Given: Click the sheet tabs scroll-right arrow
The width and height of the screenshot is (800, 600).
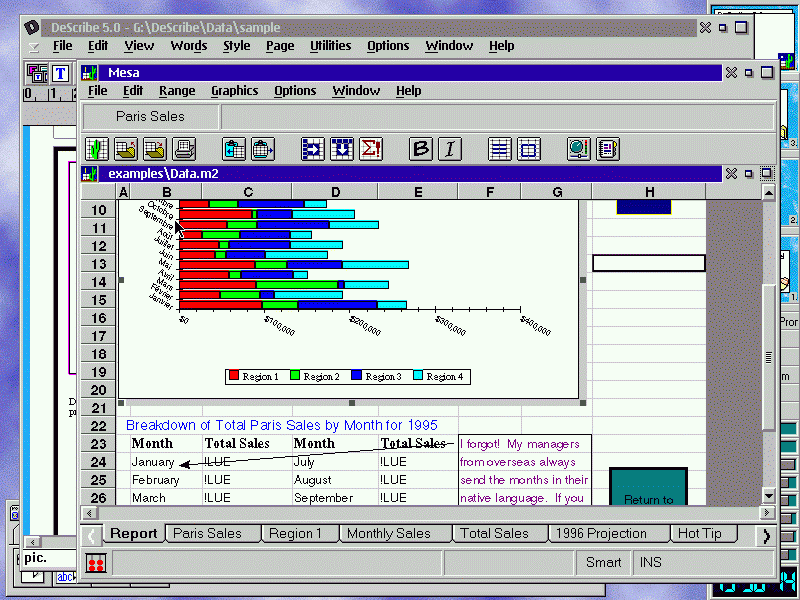Looking at the screenshot, I should pos(766,535).
